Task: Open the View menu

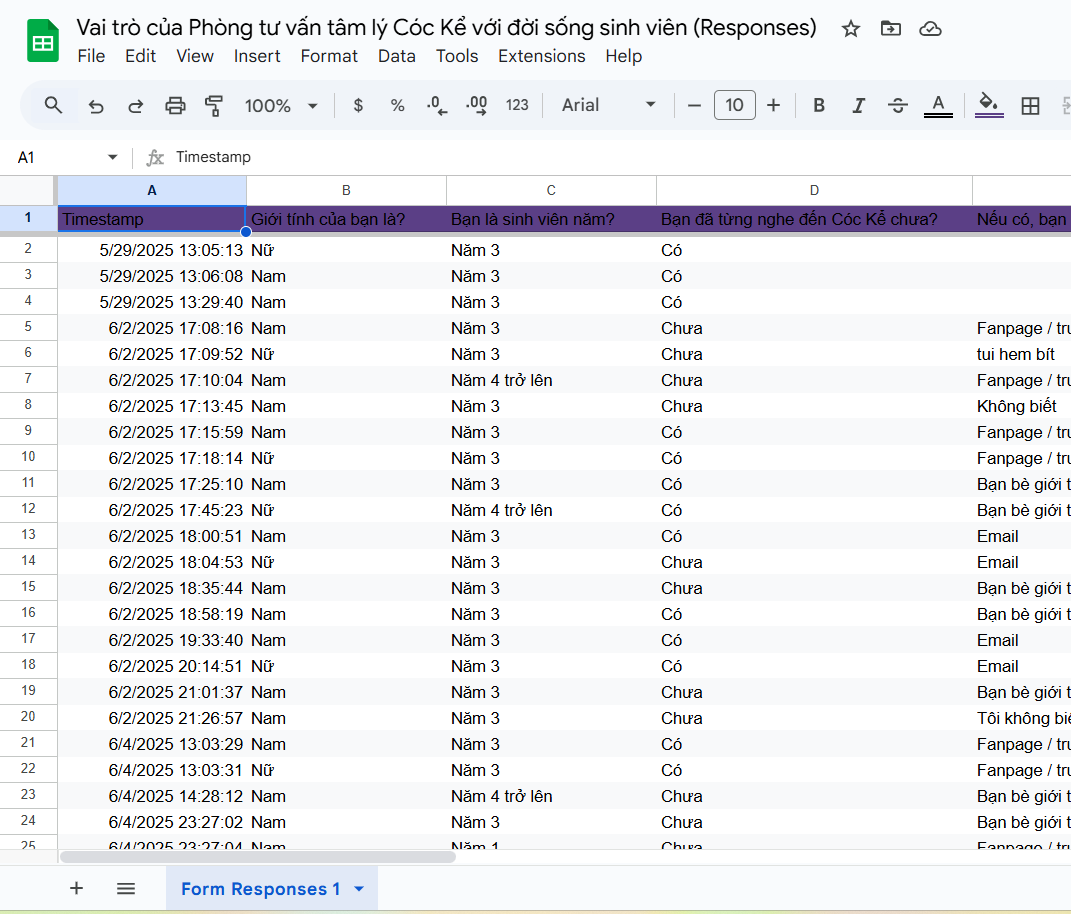Action: [x=195, y=56]
